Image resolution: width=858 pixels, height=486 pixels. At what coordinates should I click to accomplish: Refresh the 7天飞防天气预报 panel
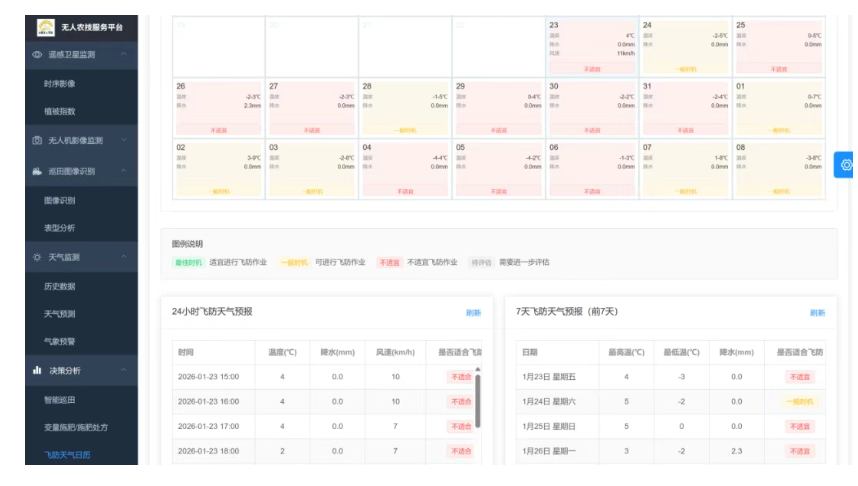[817, 313]
